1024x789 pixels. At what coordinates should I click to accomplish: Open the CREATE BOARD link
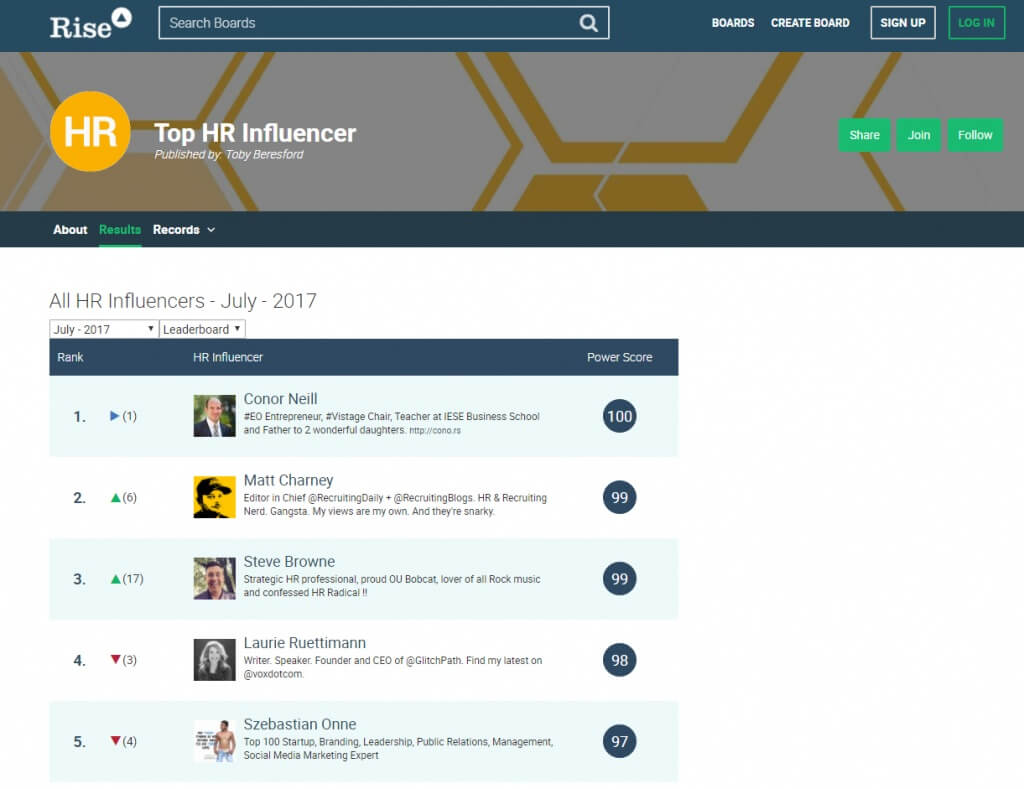click(x=810, y=23)
